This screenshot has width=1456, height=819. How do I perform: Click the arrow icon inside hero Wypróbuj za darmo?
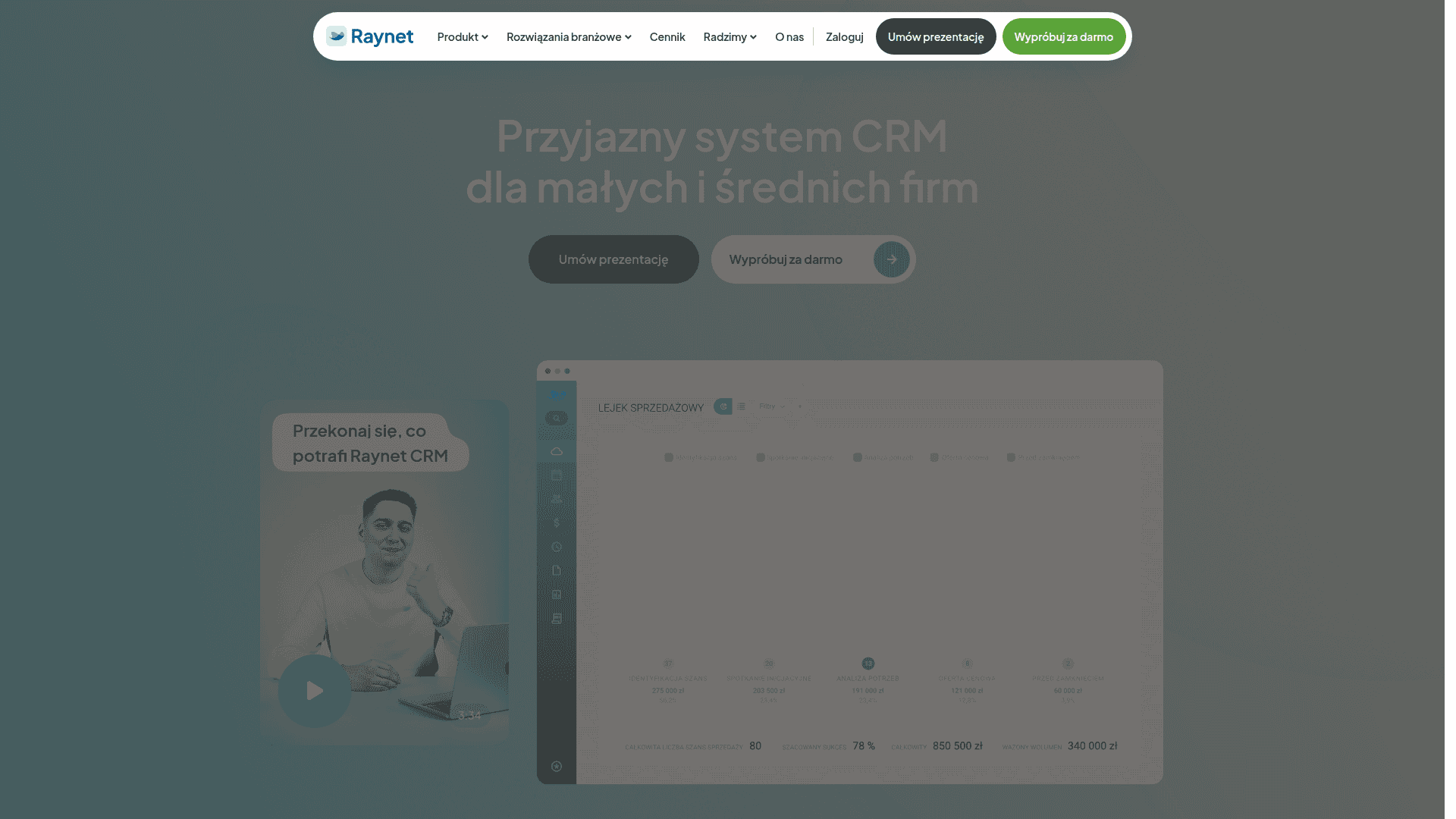(x=891, y=259)
